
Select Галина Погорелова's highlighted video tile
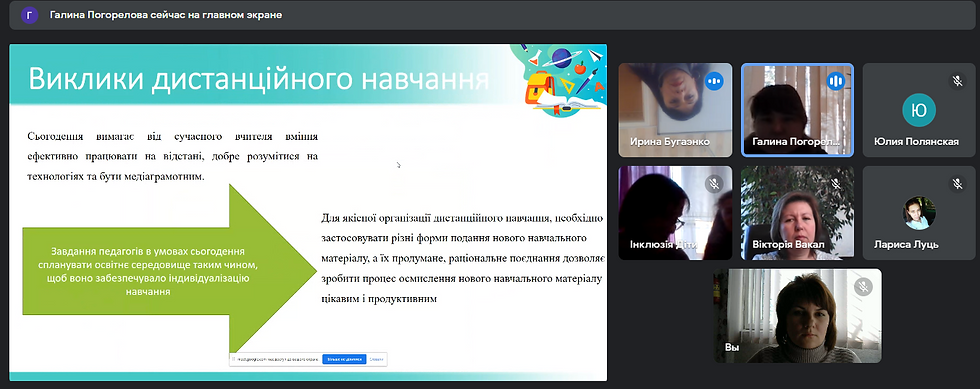(797, 109)
